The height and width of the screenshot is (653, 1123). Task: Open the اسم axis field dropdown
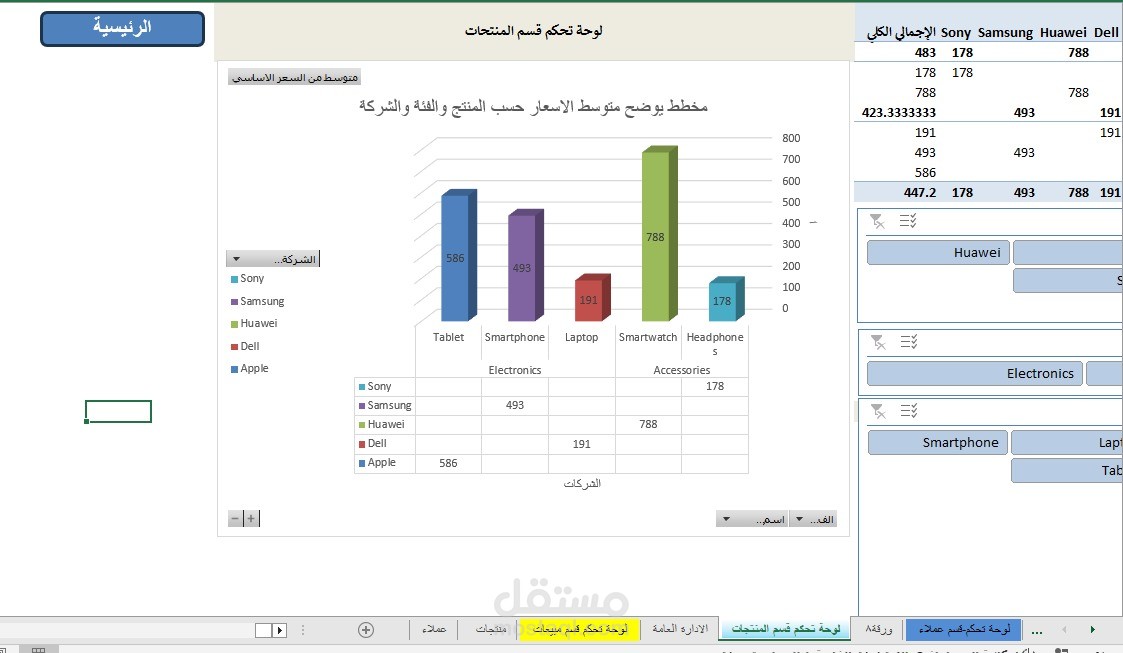(752, 519)
